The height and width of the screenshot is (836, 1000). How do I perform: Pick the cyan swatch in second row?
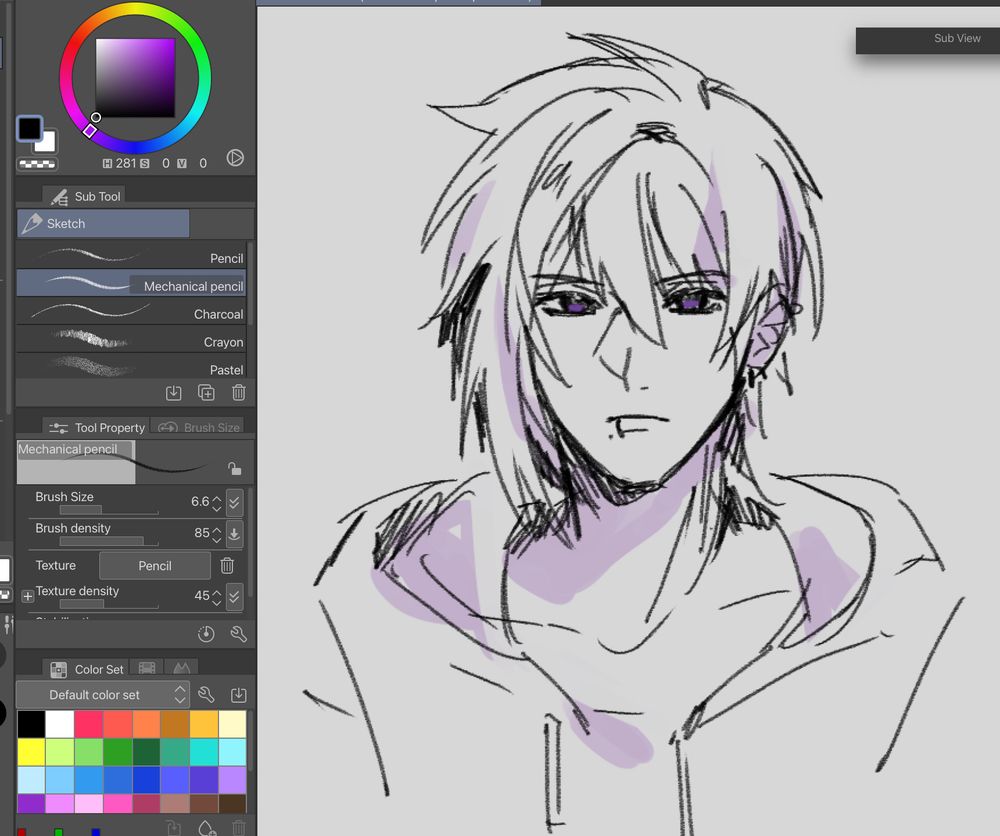point(204,752)
